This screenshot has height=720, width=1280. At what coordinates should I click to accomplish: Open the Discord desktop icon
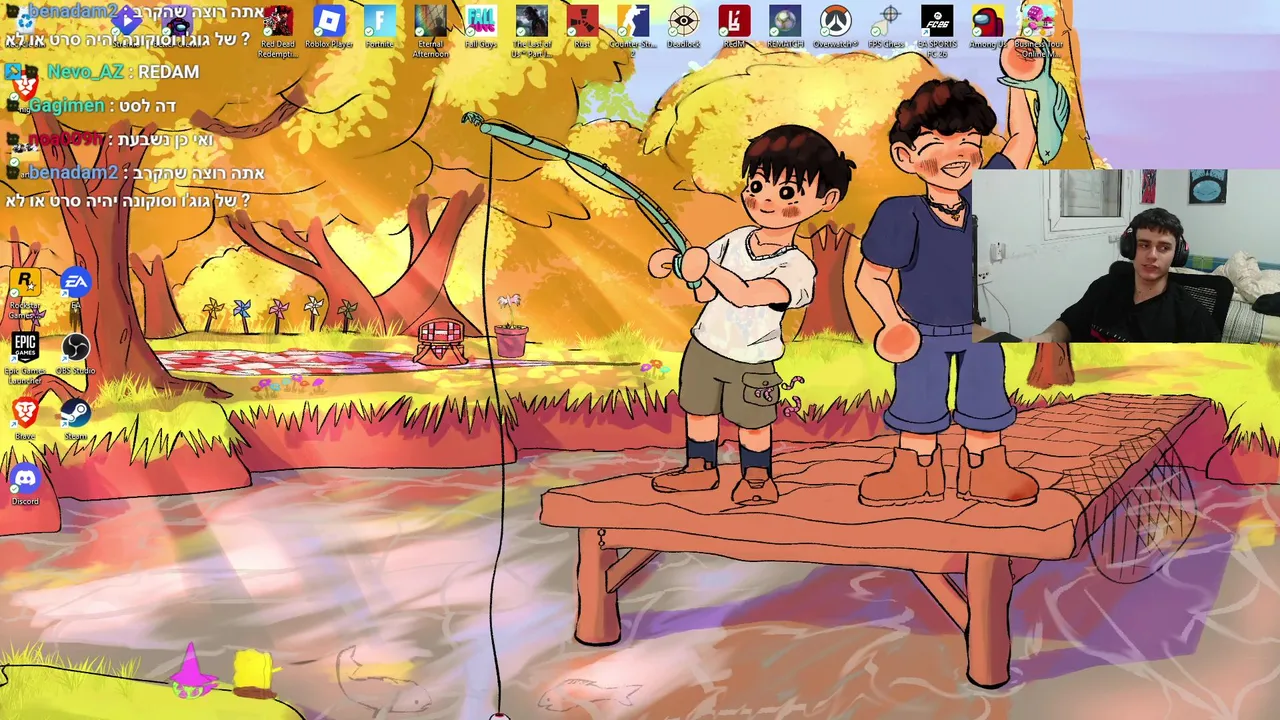pos(25,484)
